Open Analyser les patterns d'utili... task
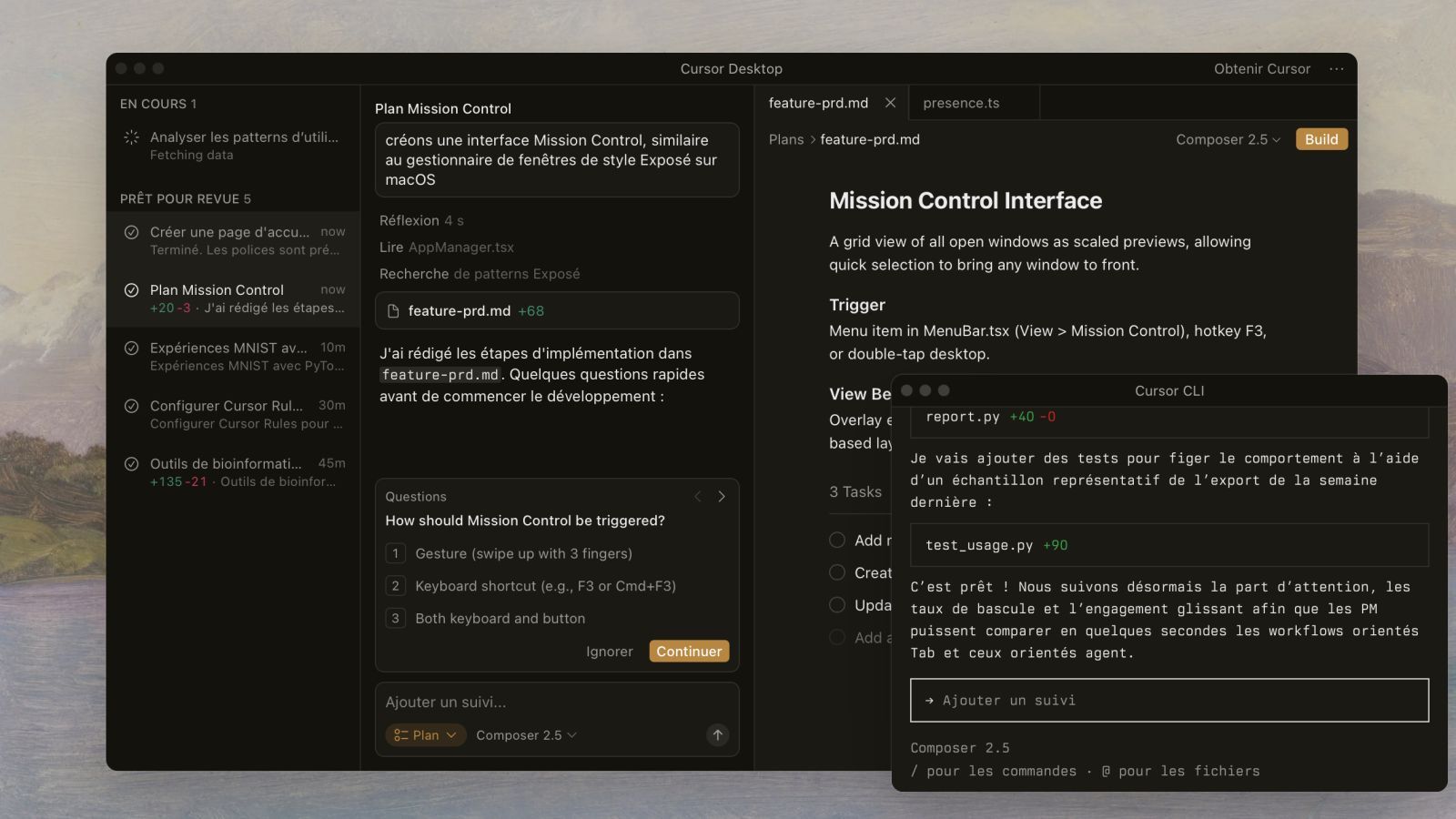The height and width of the screenshot is (819, 1456). tap(234, 146)
